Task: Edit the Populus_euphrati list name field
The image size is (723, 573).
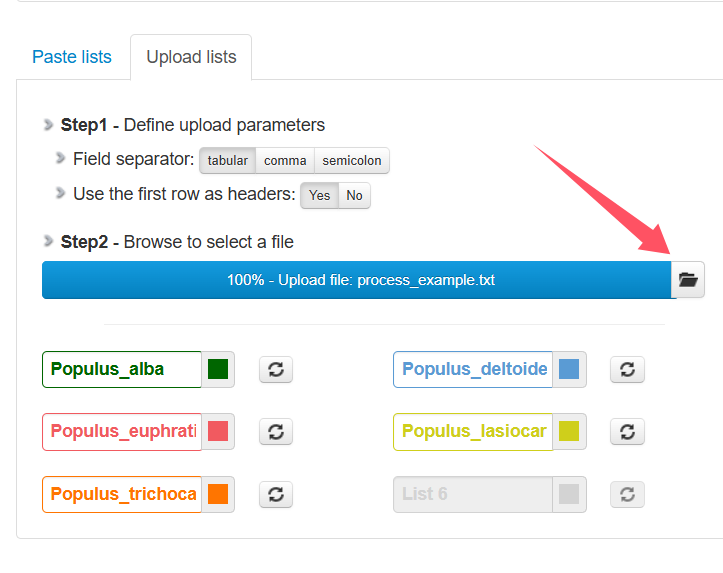Action: pyautogui.click(x=122, y=431)
